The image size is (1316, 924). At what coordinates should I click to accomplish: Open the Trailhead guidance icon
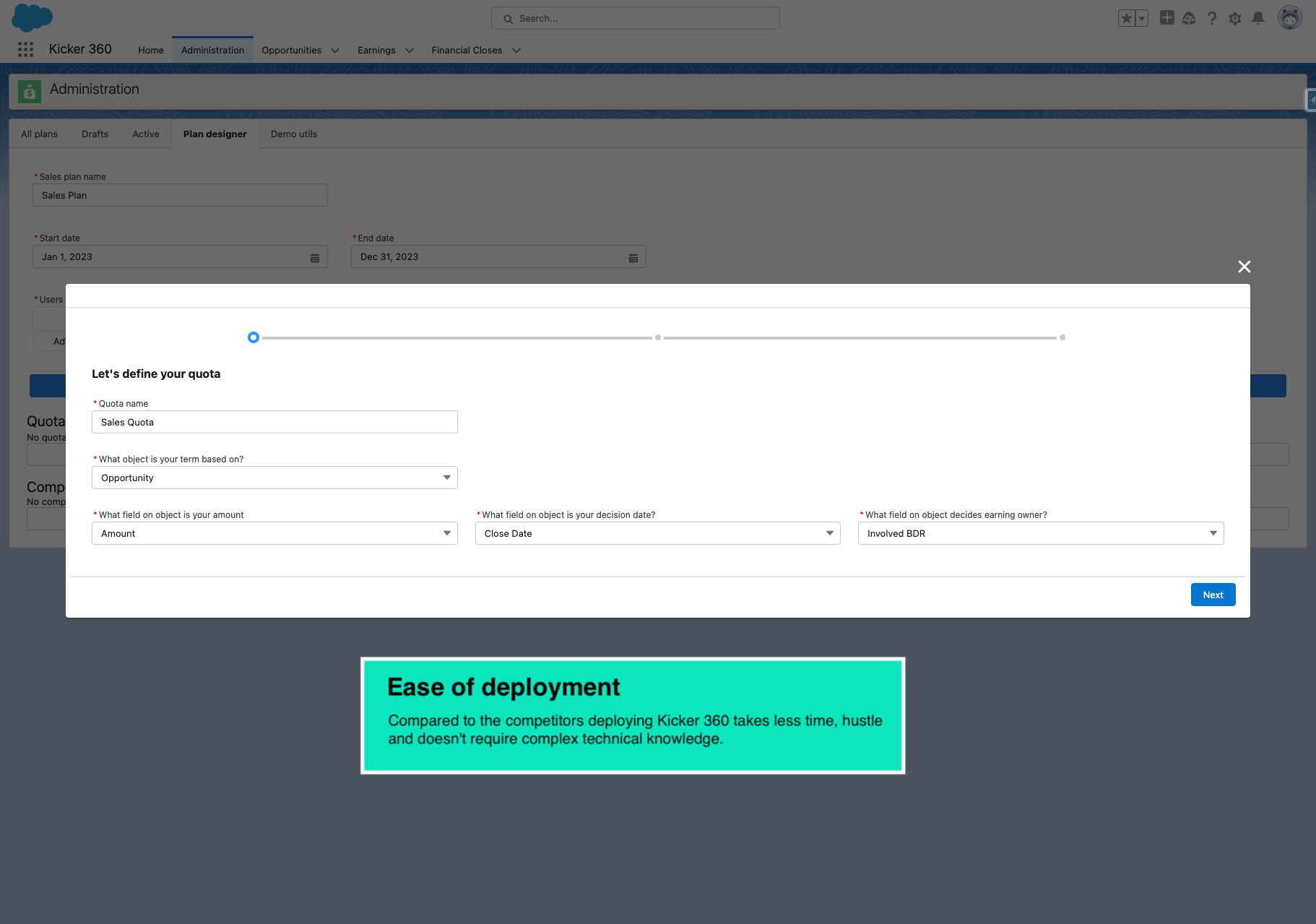point(1189,18)
